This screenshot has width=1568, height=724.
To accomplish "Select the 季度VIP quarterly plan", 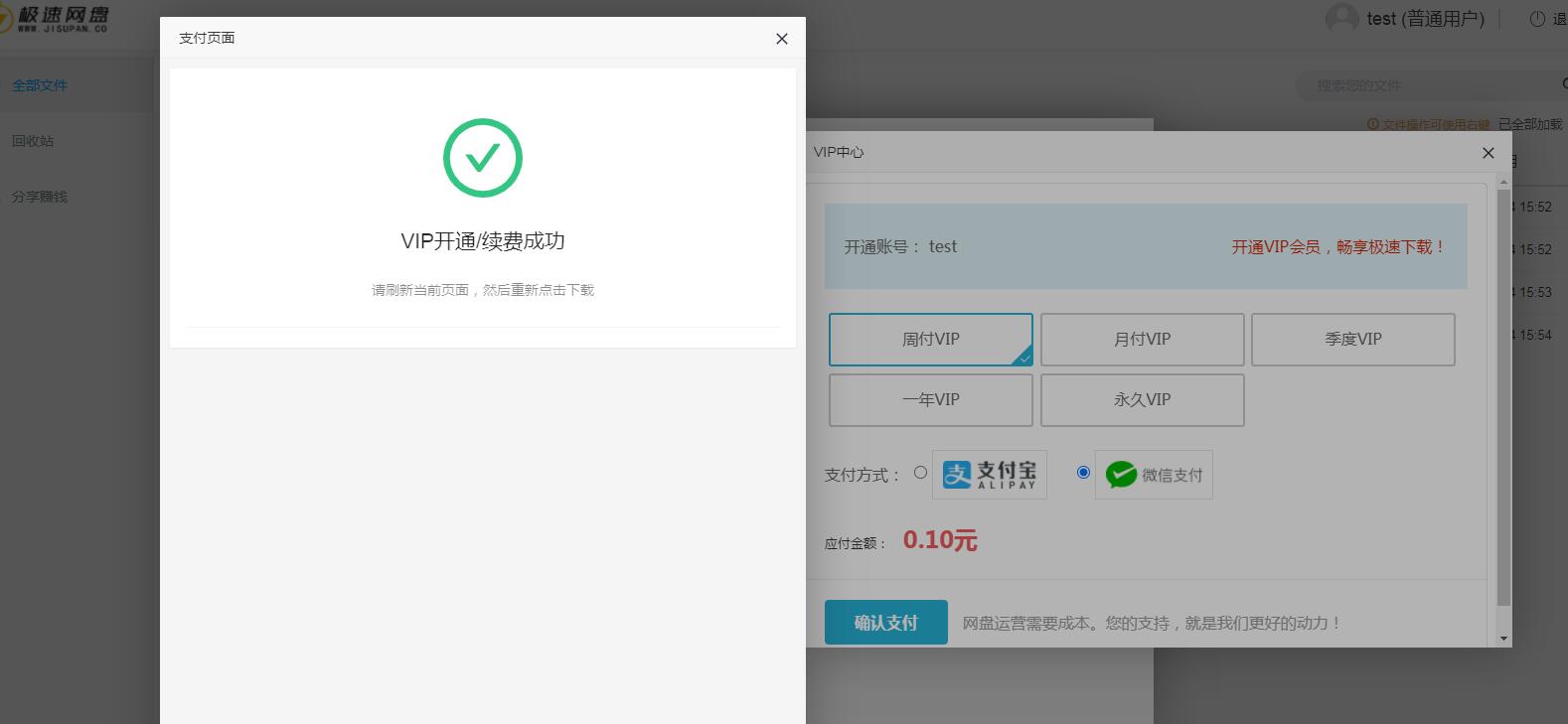I will click(1352, 340).
